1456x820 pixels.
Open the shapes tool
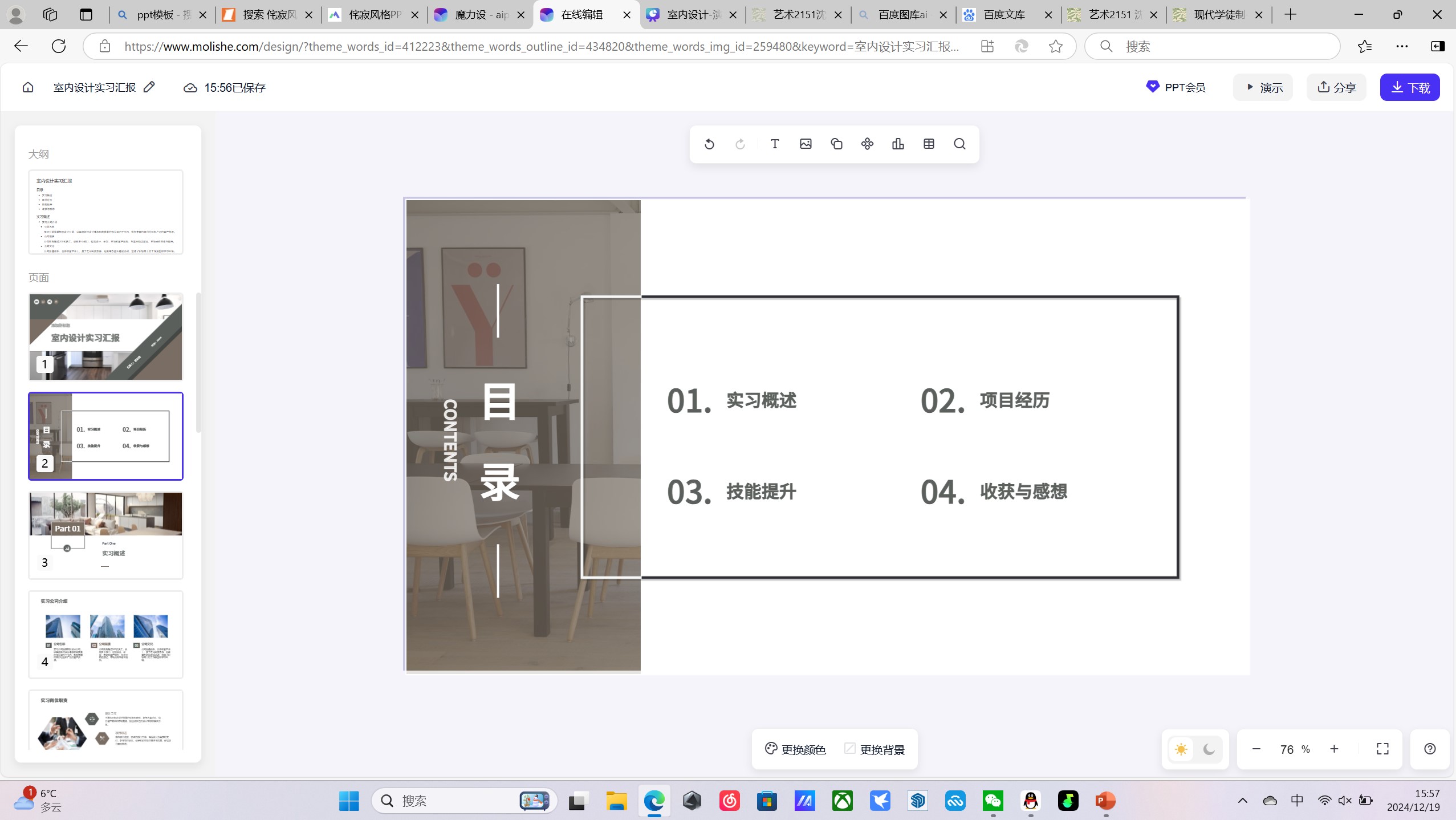pyautogui.click(x=836, y=144)
